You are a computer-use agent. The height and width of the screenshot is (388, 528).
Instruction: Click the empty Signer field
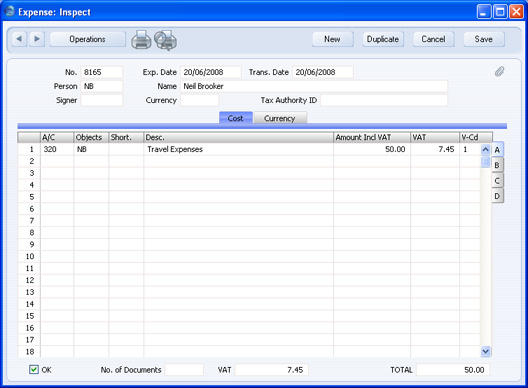tap(102, 100)
